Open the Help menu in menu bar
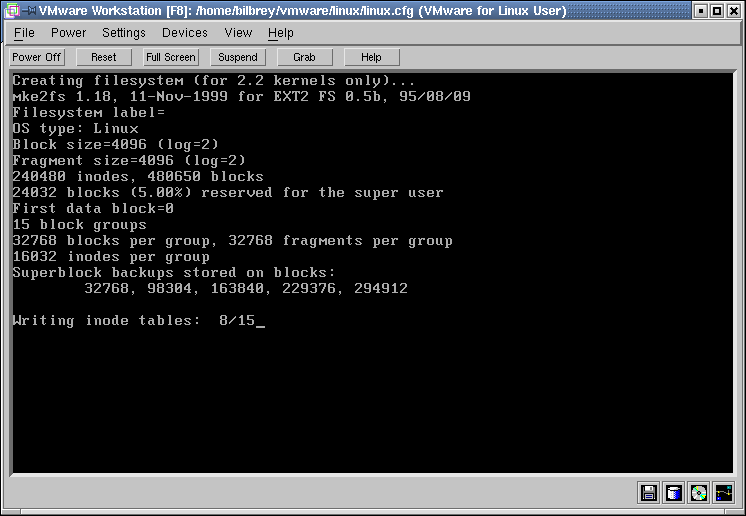This screenshot has height=516, width=746. 281,33
